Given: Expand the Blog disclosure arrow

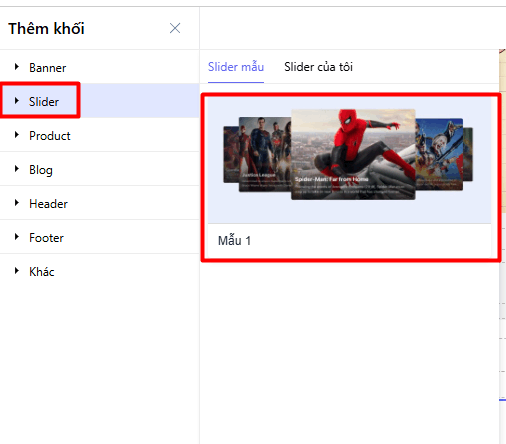Looking at the screenshot, I should click(17, 169).
